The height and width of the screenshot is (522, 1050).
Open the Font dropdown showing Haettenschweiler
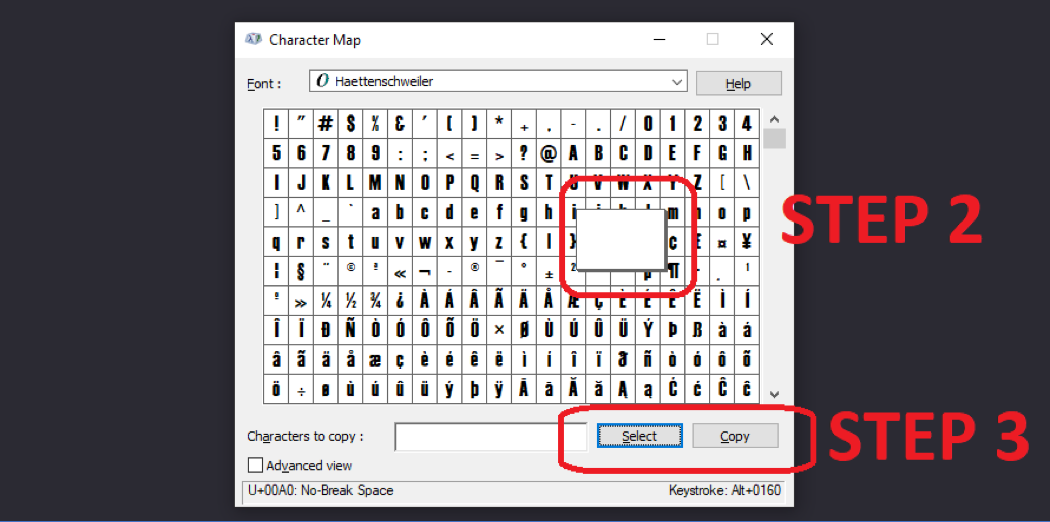tap(498, 82)
